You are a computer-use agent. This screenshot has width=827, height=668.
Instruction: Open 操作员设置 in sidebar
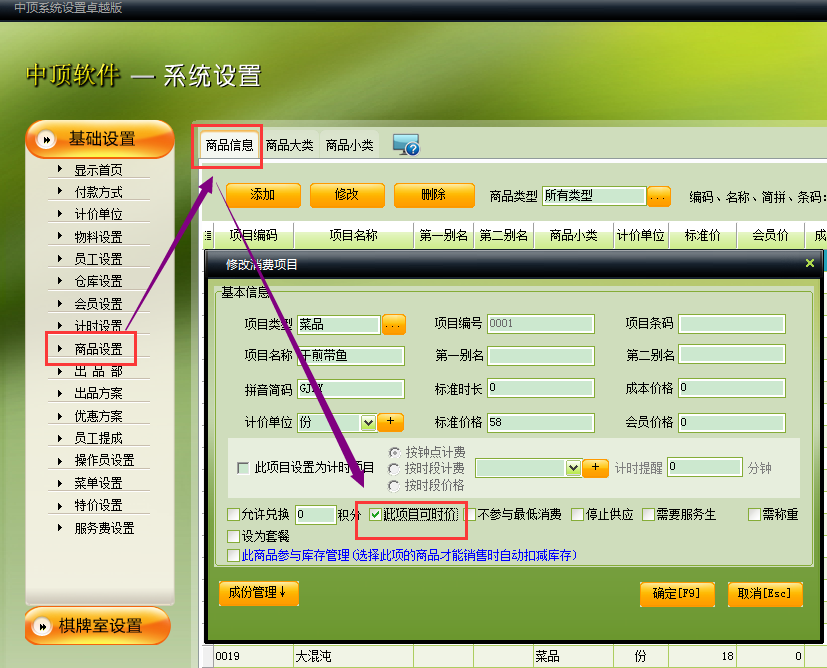104,460
